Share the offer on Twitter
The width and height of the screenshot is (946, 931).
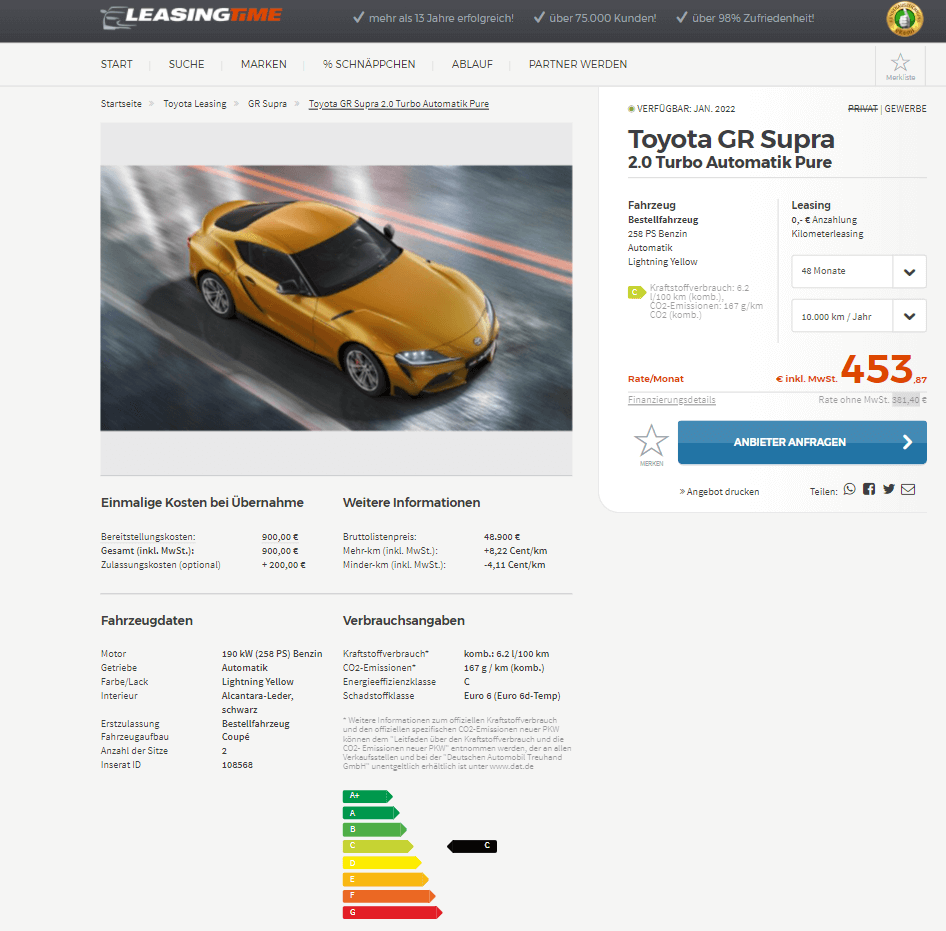(x=889, y=489)
